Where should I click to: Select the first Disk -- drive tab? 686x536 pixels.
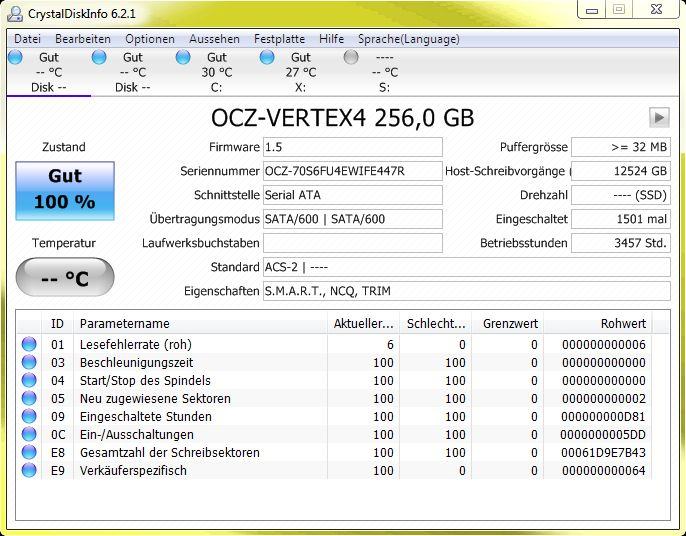[49, 72]
